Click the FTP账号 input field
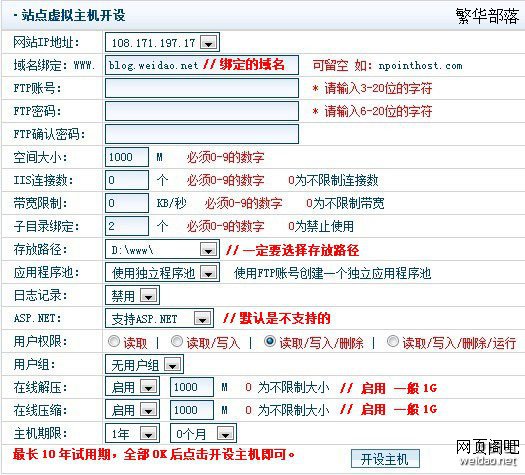 pyautogui.click(x=202, y=88)
